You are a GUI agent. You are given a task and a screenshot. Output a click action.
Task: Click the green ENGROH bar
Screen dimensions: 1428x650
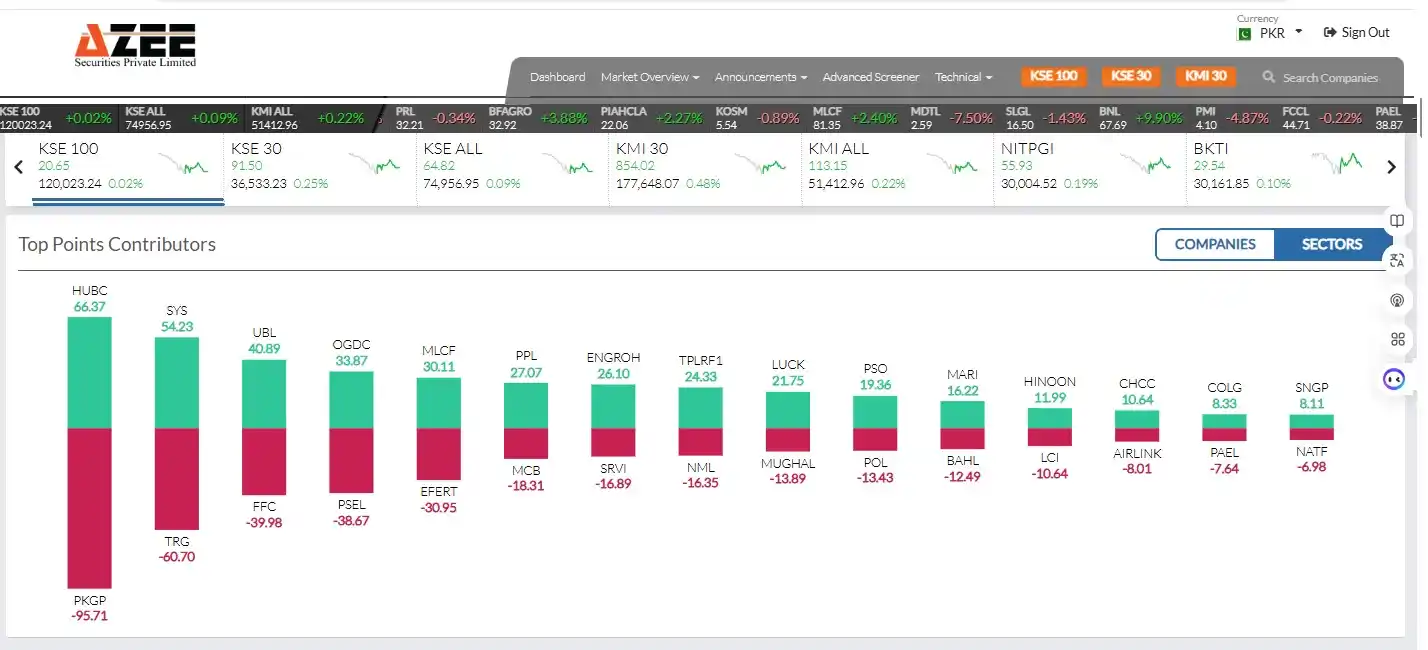613,407
